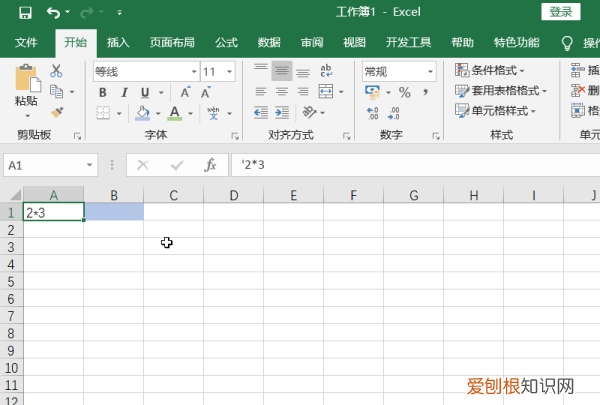Click the Copy icon
This screenshot has height=405, width=600.
[57, 91]
